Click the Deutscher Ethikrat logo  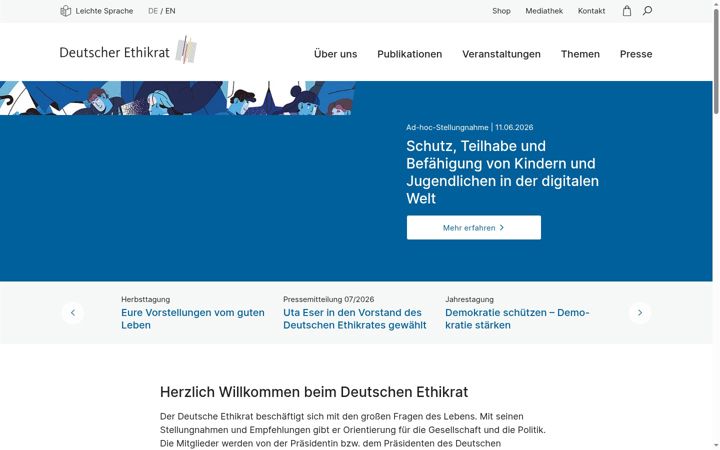pyautogui.click(x=128, y=50)
